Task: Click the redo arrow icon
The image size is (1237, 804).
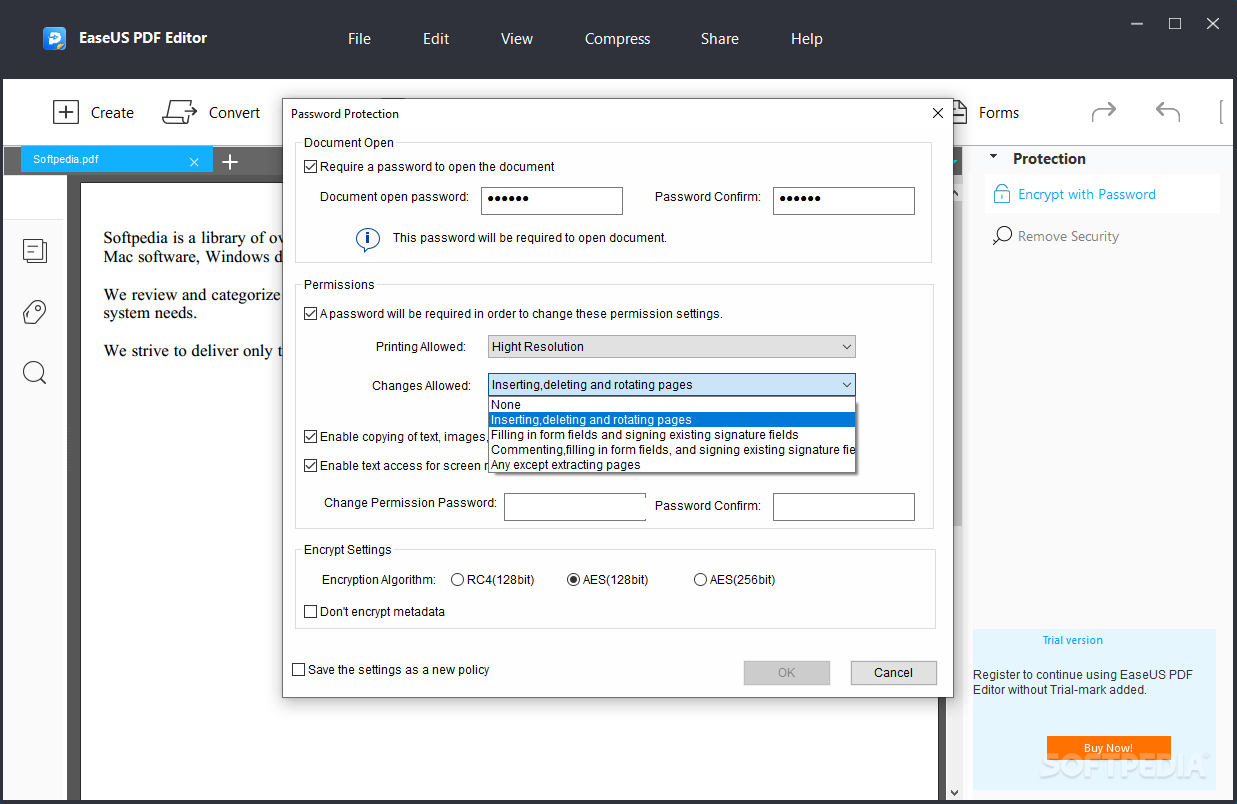Action: click(1104, 111)
